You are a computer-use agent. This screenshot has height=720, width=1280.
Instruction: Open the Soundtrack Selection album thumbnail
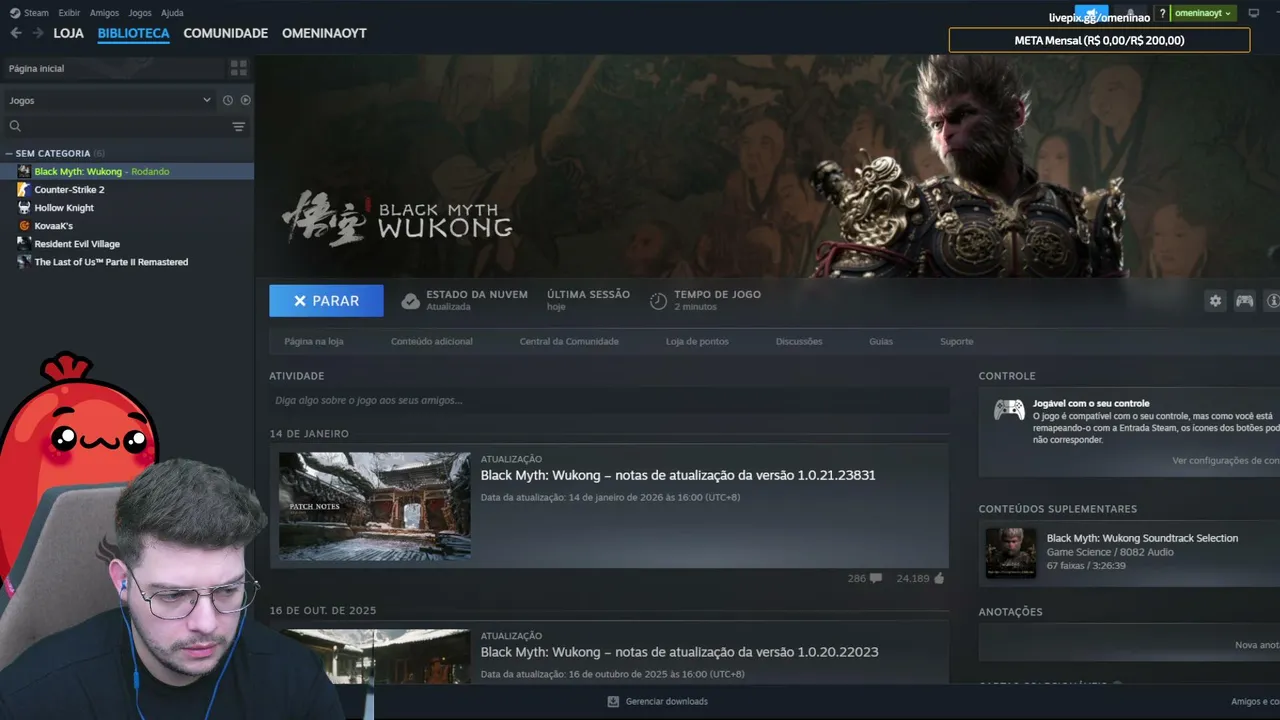click(x=1010, y=552)
